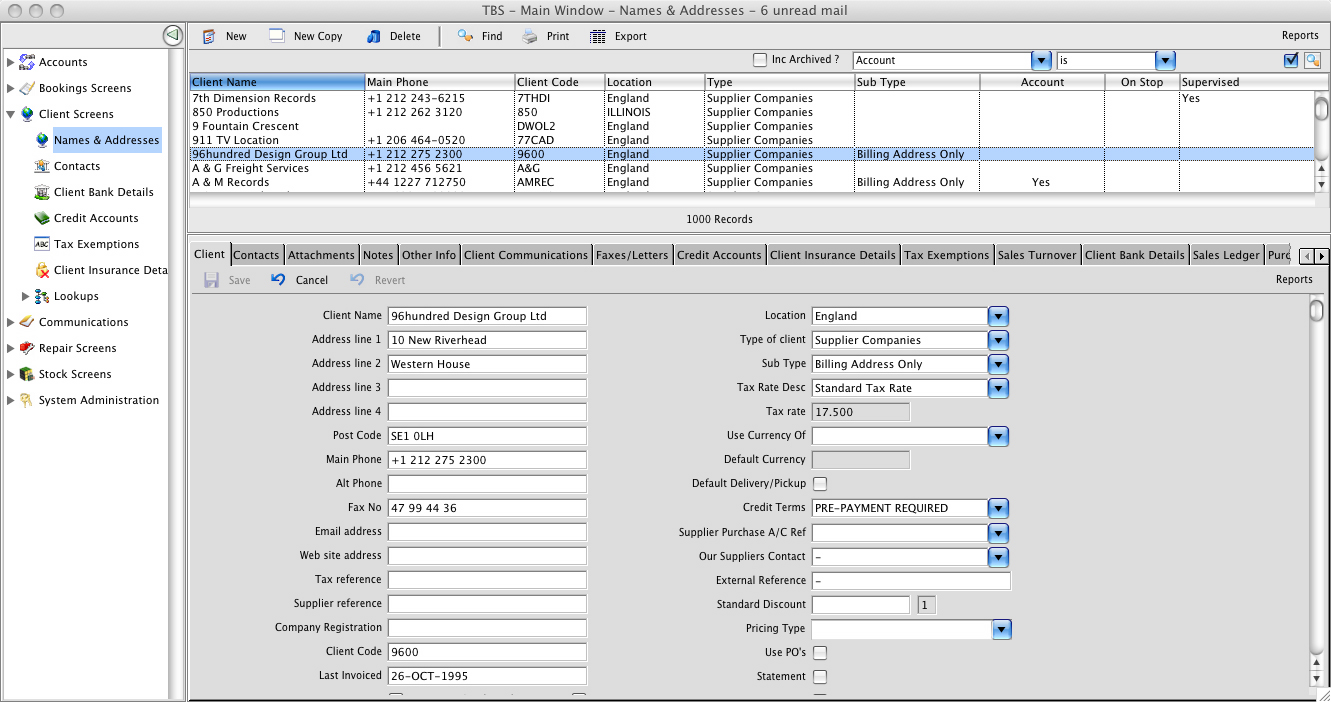
Task: Click the Client Bank Details sidebar icon
Action: (x=42, y=192)
